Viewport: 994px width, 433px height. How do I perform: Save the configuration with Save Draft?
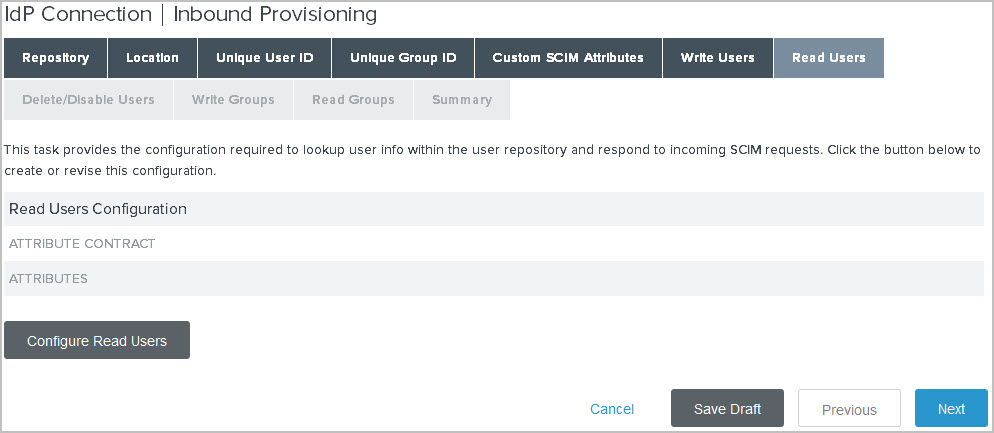point(727,409)
